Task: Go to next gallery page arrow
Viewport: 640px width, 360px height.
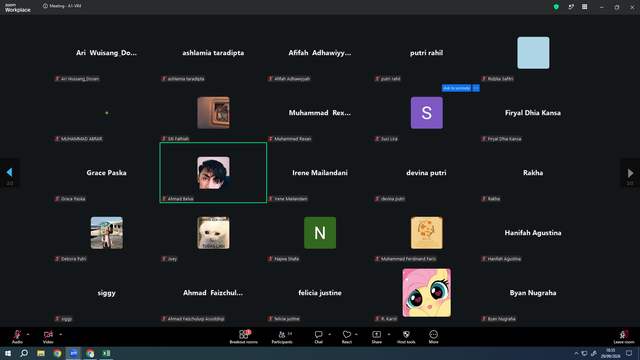Action: [x=630, y=173]
